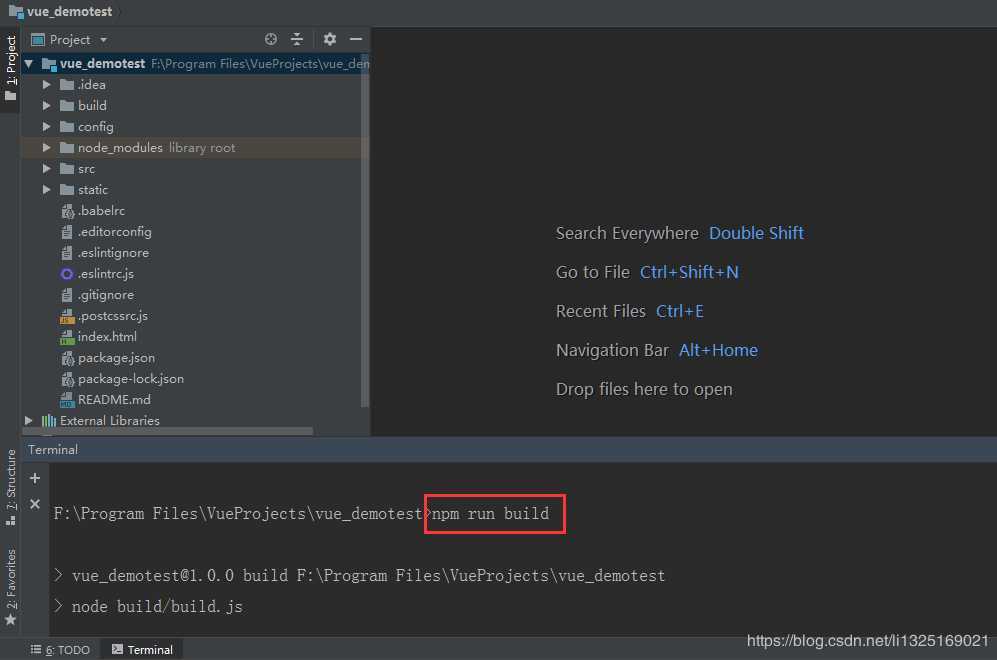Click the .eslintrc.js ESLint icon

click(x=67, y=274)
